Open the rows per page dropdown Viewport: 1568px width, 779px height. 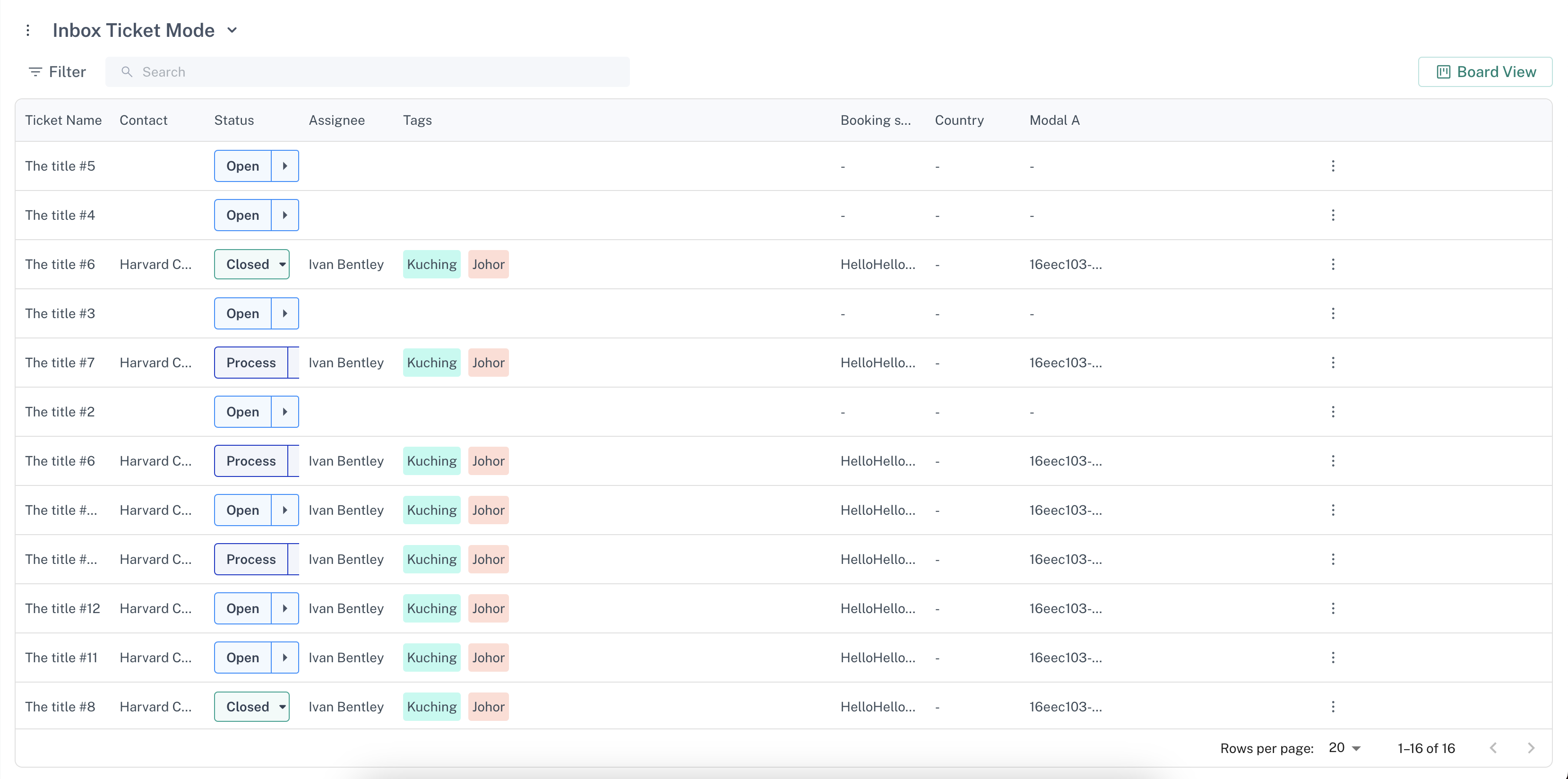click(1344, 748)
